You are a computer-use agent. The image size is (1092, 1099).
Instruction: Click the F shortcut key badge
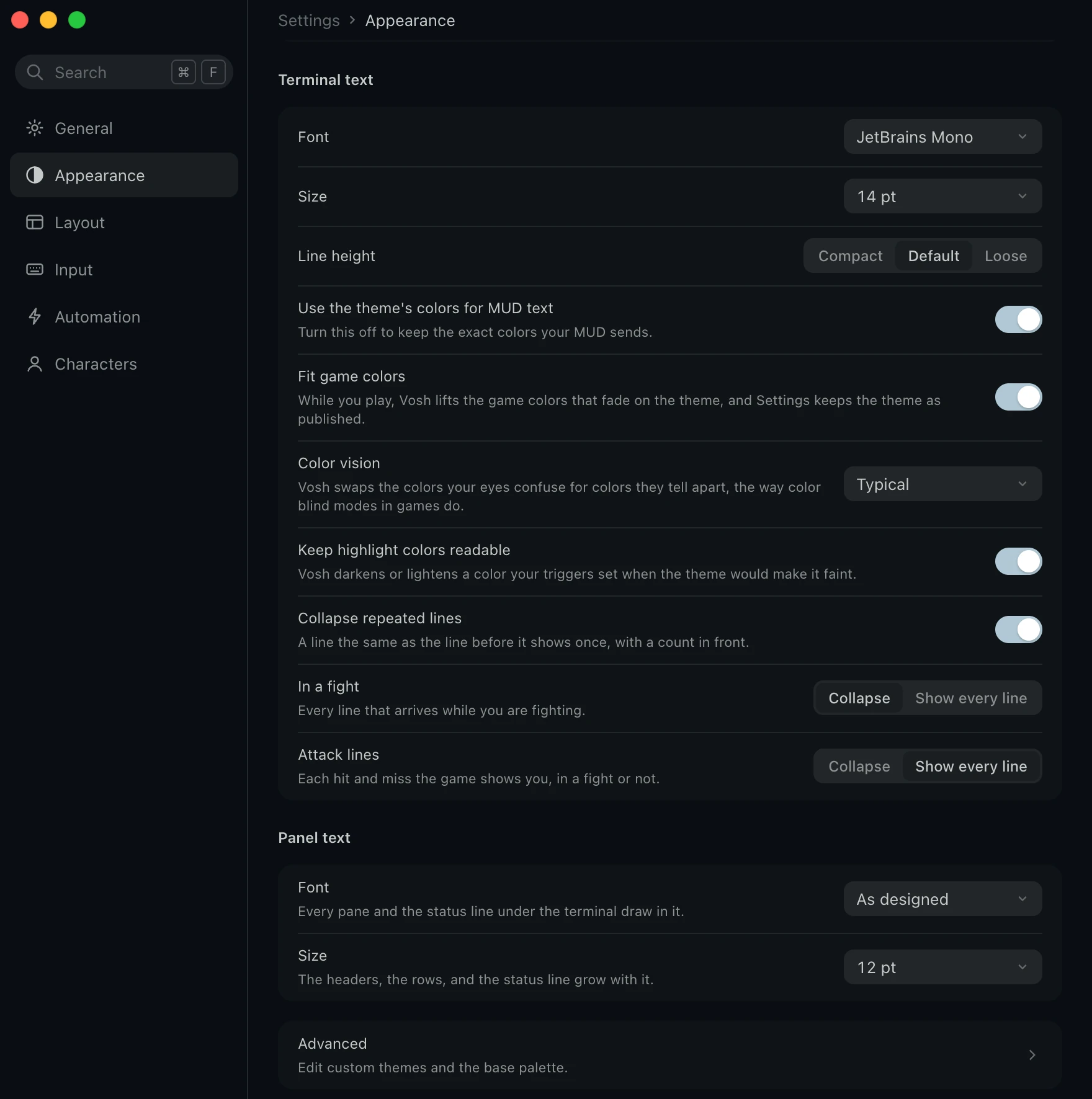point(213,73)
